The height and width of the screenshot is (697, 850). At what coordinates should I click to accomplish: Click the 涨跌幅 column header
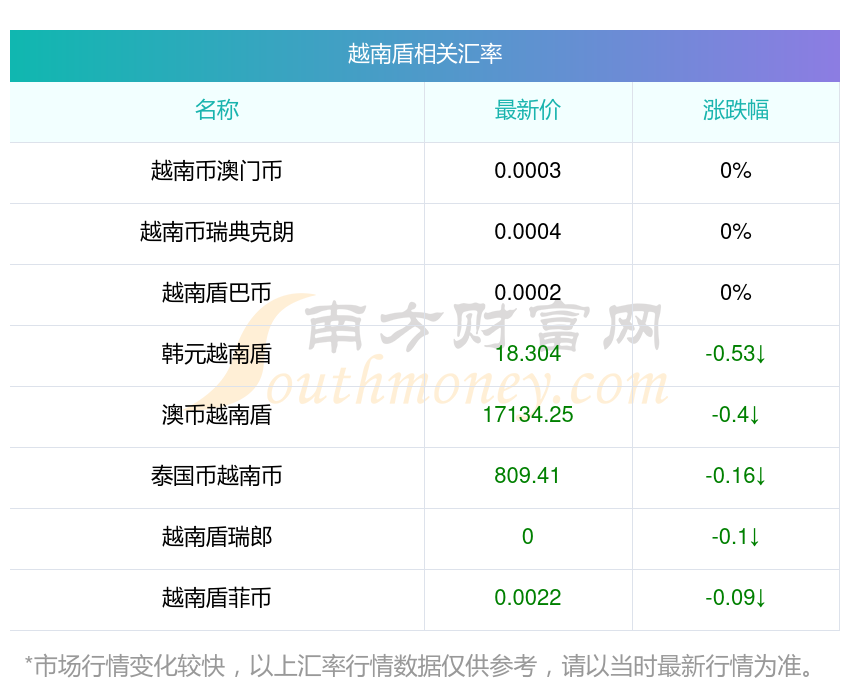tap(735, 110)
